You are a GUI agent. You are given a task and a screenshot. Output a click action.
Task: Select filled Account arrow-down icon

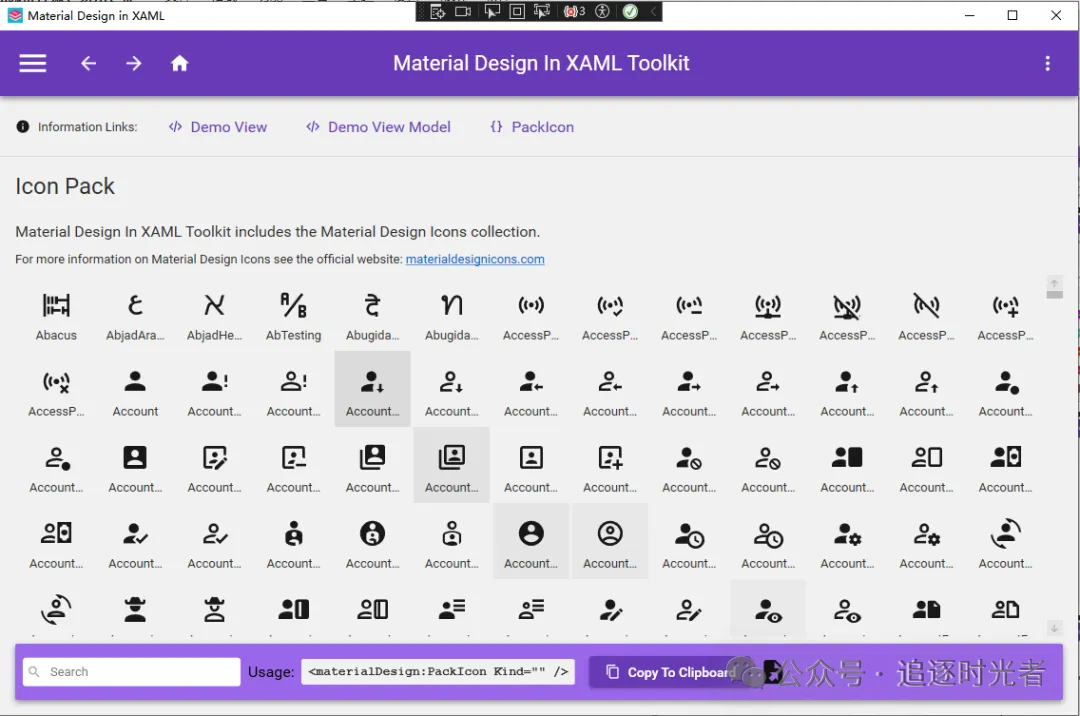coord(373,390)
